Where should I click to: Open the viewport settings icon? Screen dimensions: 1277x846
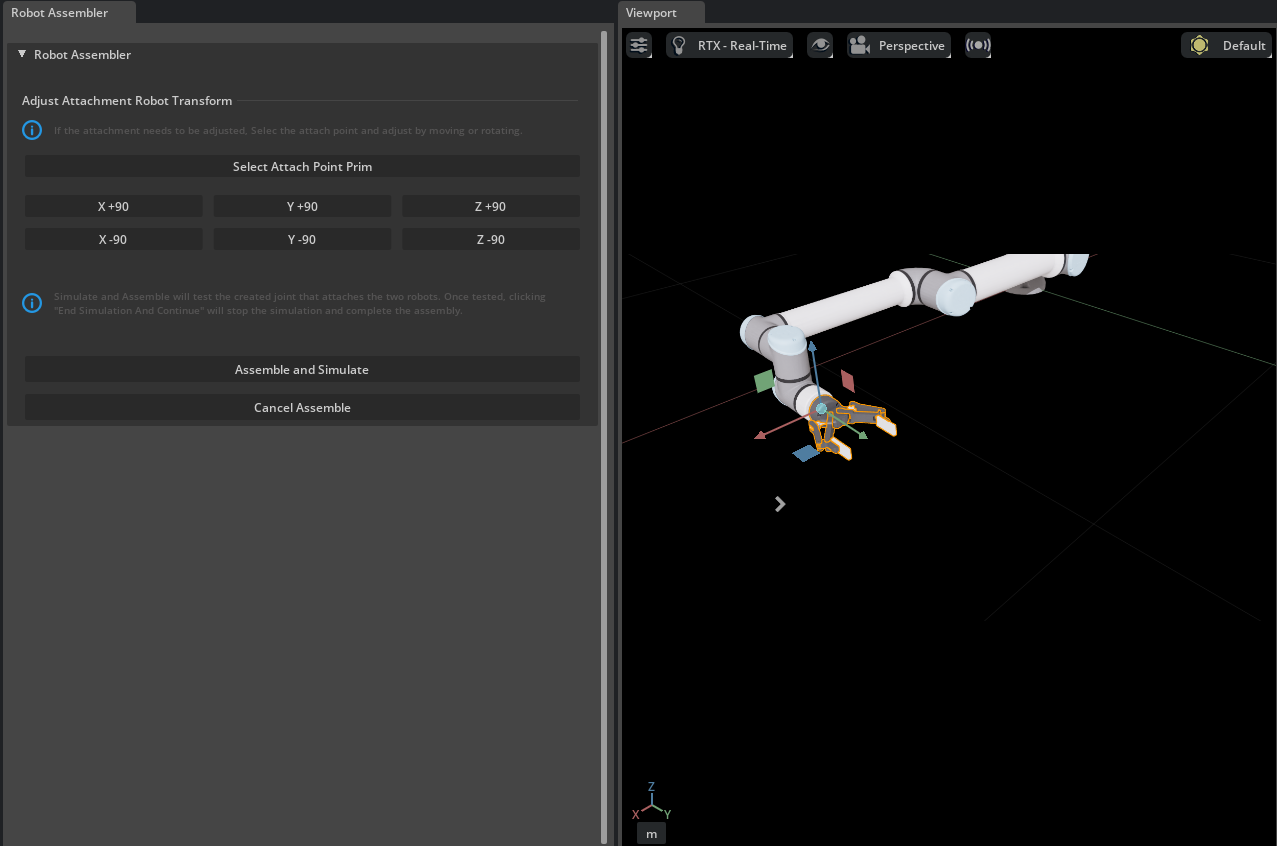click(x=638, y=45)
